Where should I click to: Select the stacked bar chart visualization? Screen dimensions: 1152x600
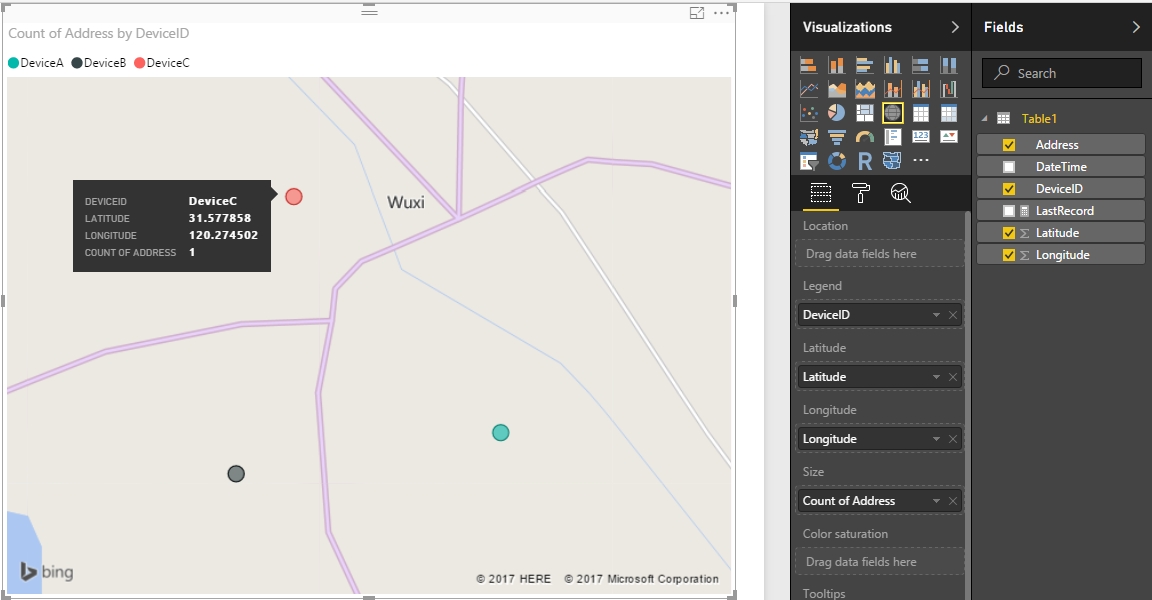pos(808,66)
